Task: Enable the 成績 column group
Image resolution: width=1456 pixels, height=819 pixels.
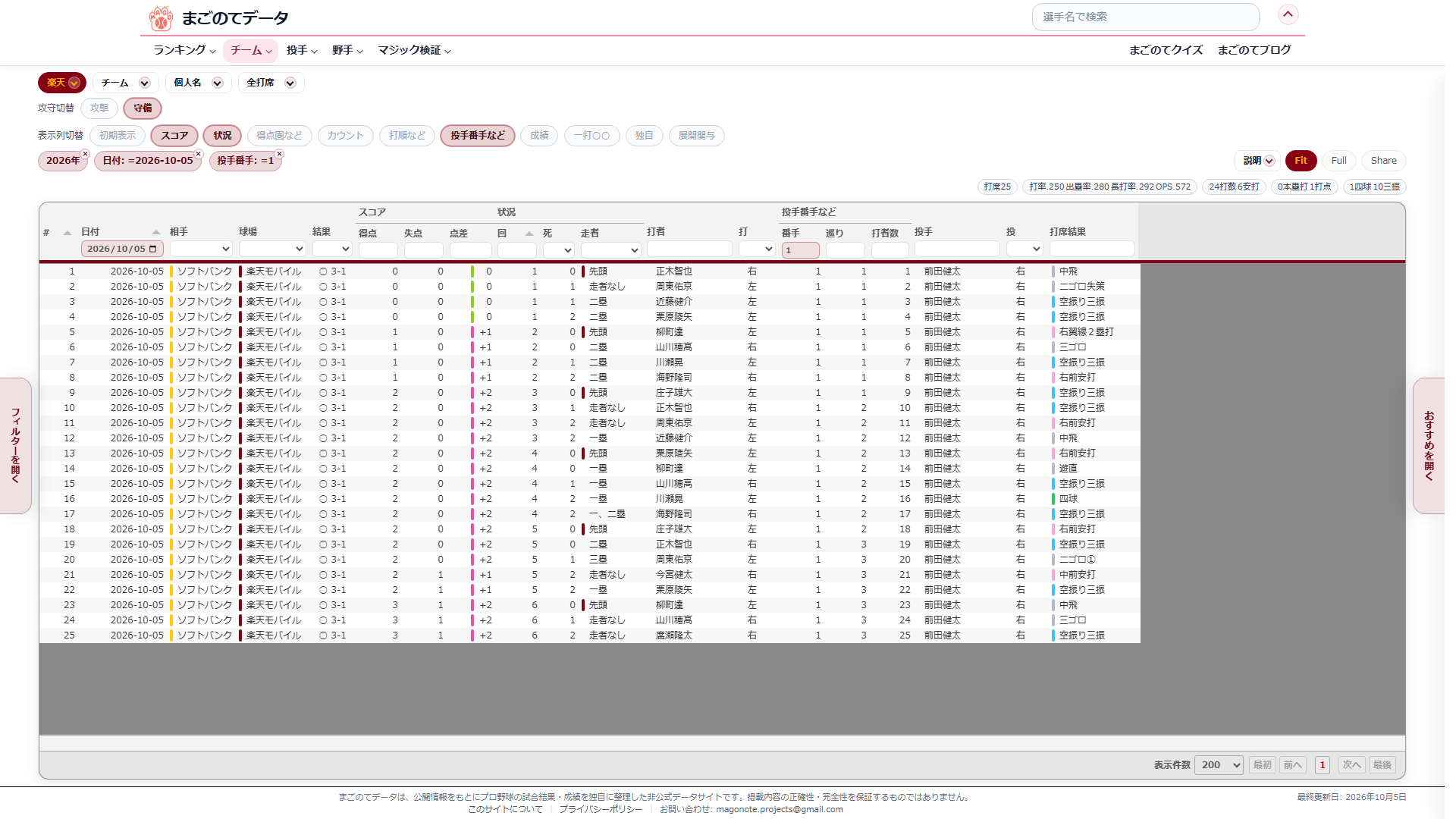Action: coord(539,136)
